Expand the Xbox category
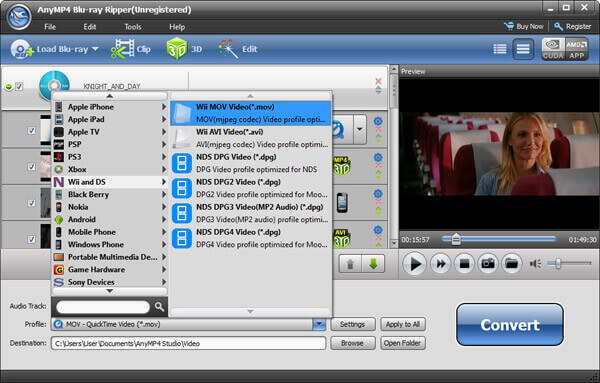600x383 pixels. pyautogui.click(x=110, y=169)
